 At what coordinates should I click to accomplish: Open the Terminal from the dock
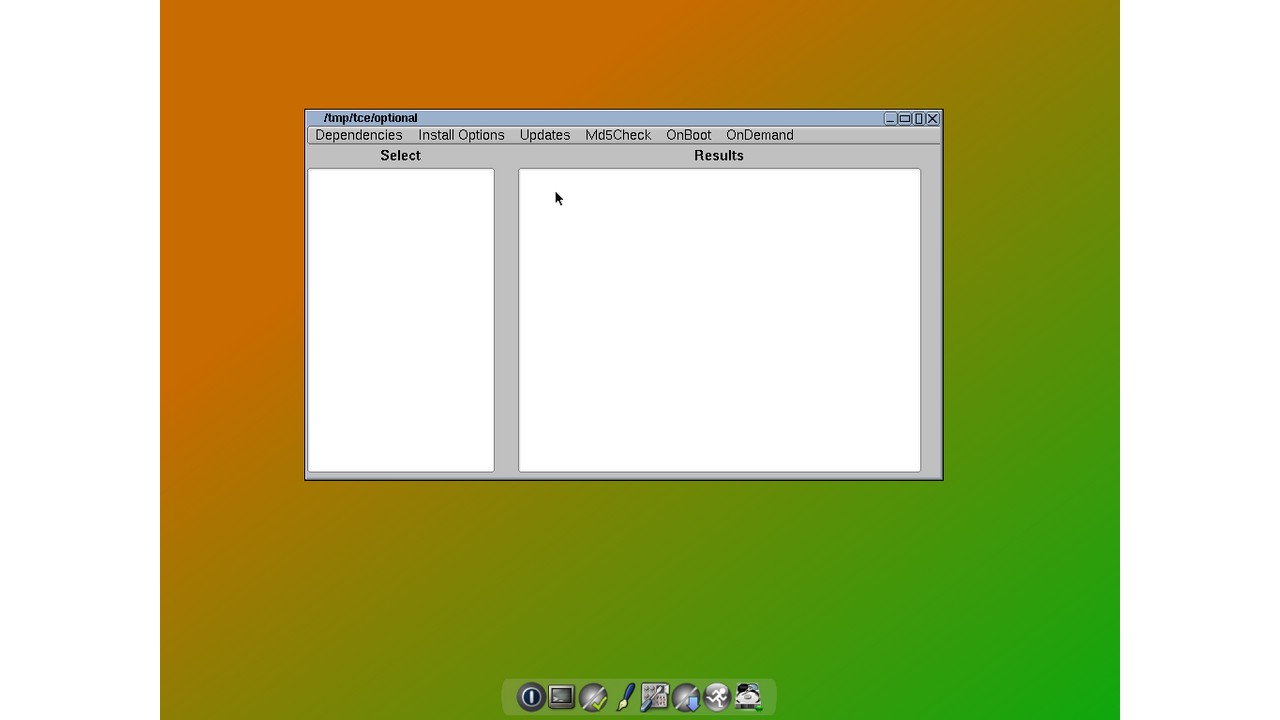[562, 697]
